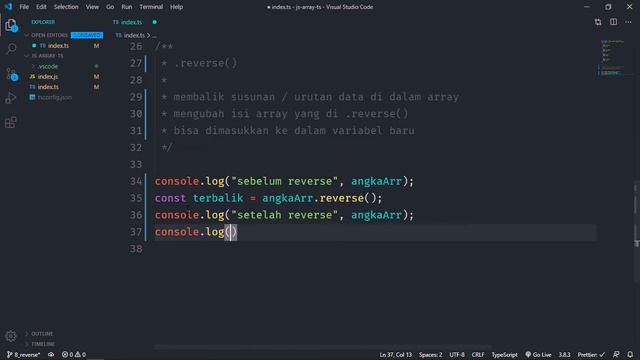Image resolution: width=640 pixels, height=360 pixels.
Task: Click the breadcrumb chevron after index.ts
Action: coord(148,36)
